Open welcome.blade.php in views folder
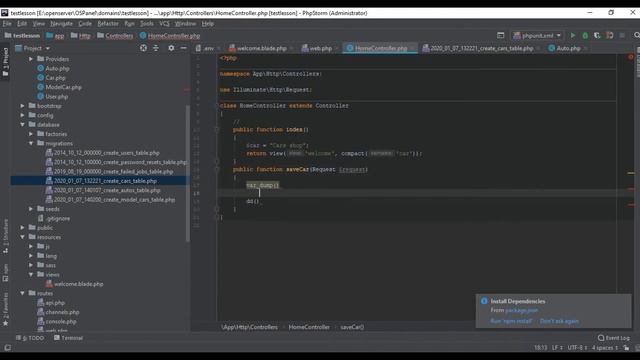This screenshot has height=360, width=640. coord(74,284)
